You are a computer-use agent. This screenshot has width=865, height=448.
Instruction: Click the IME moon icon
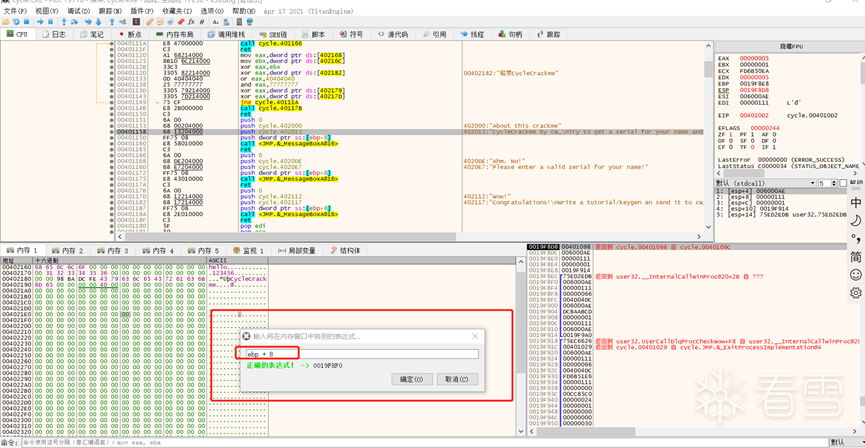click(856, 221)
